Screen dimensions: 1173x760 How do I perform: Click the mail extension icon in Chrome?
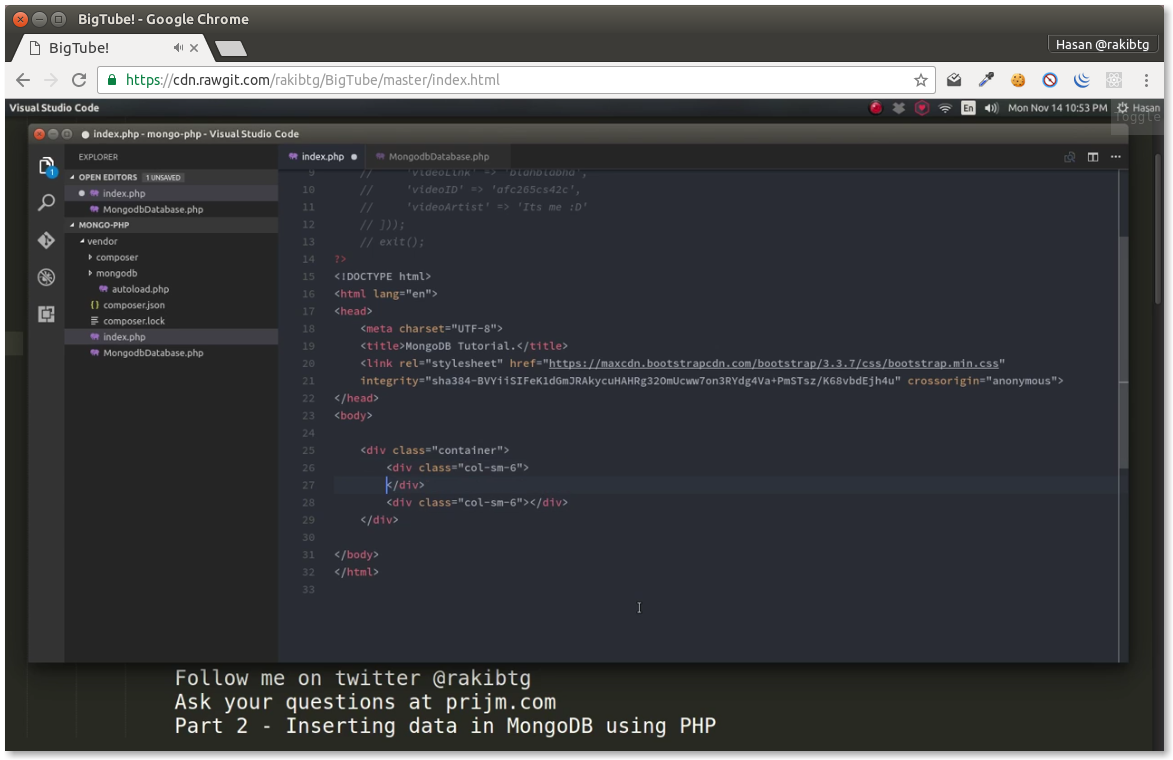(x=954, y=80)
